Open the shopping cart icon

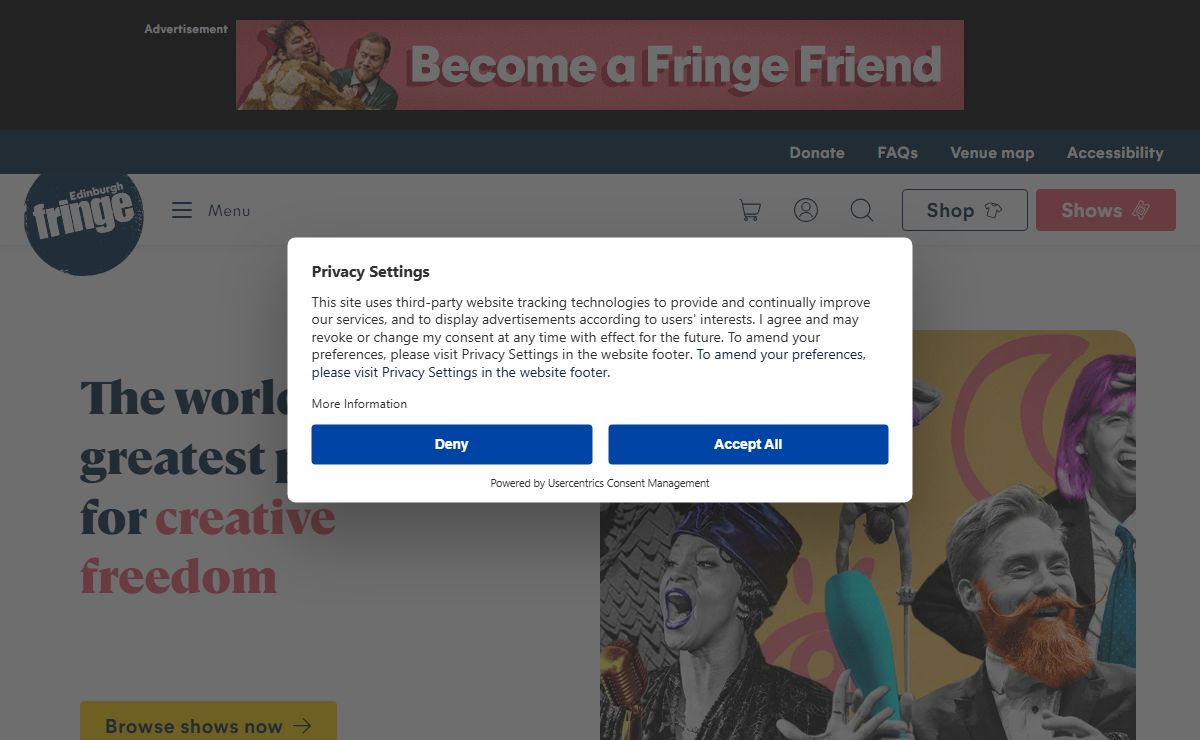tap(750, 210)
